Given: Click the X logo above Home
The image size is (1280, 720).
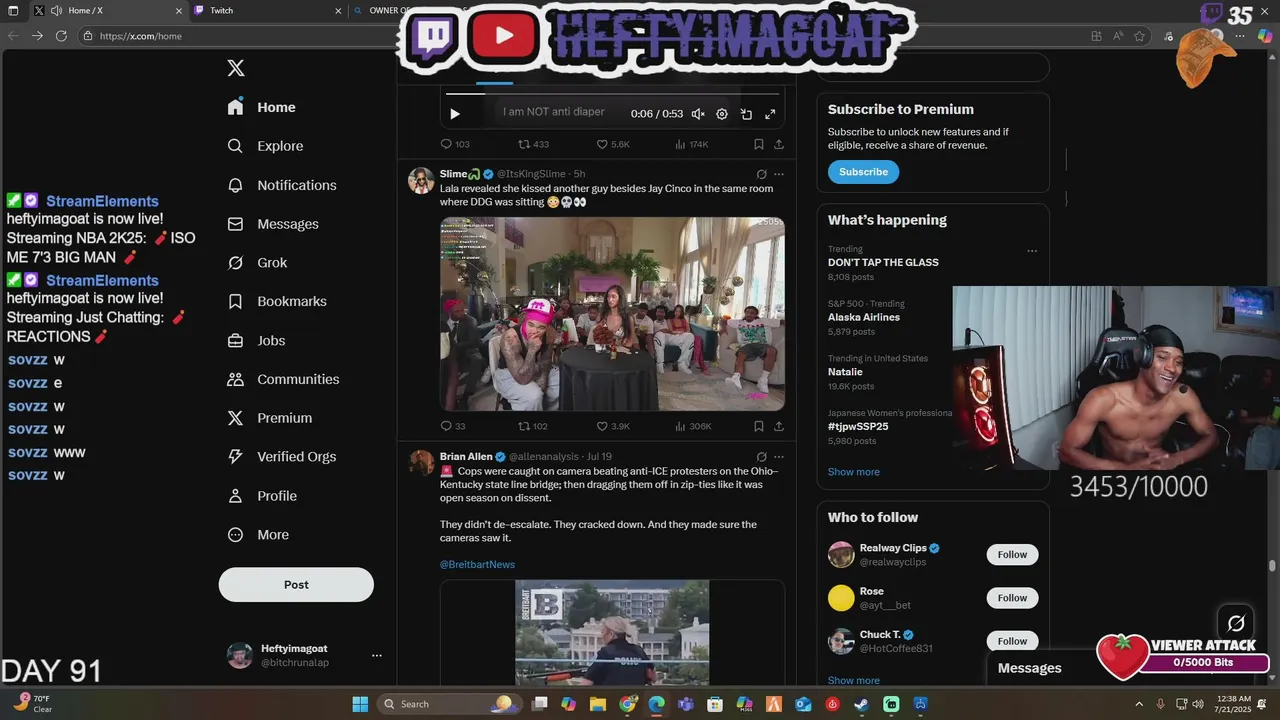Looking at the screenshot, I should point(236,68).
